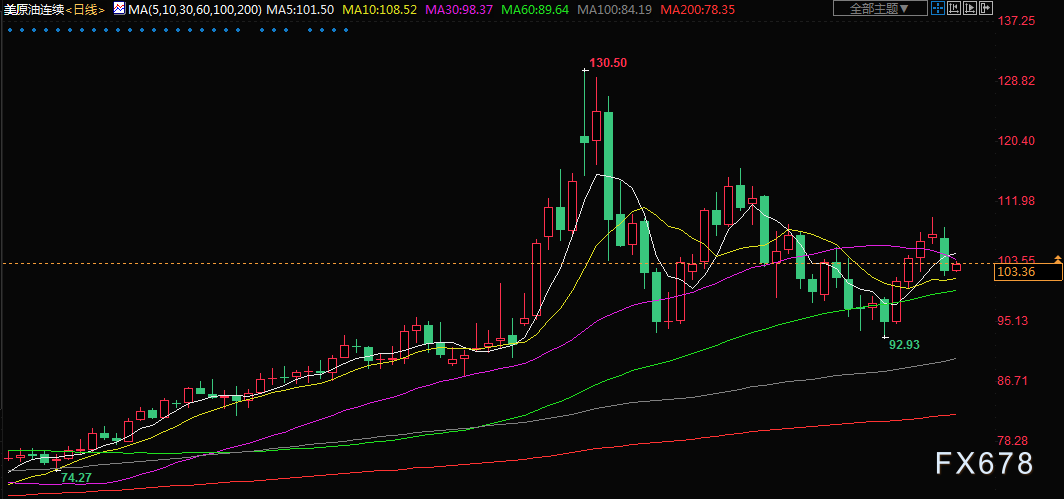Click the 86.71 price axis label
1064x499 pixels.
click(1014, 380)
